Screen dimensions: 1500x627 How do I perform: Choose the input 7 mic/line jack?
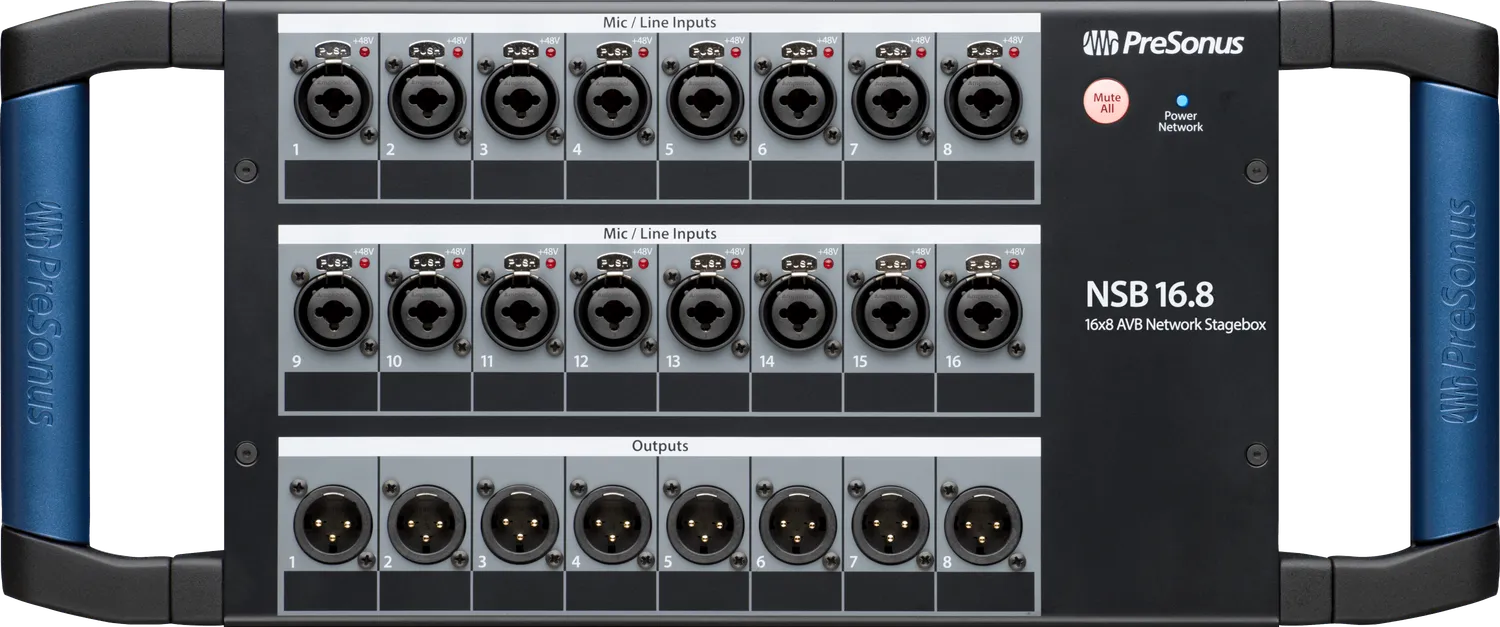point(891,99)
